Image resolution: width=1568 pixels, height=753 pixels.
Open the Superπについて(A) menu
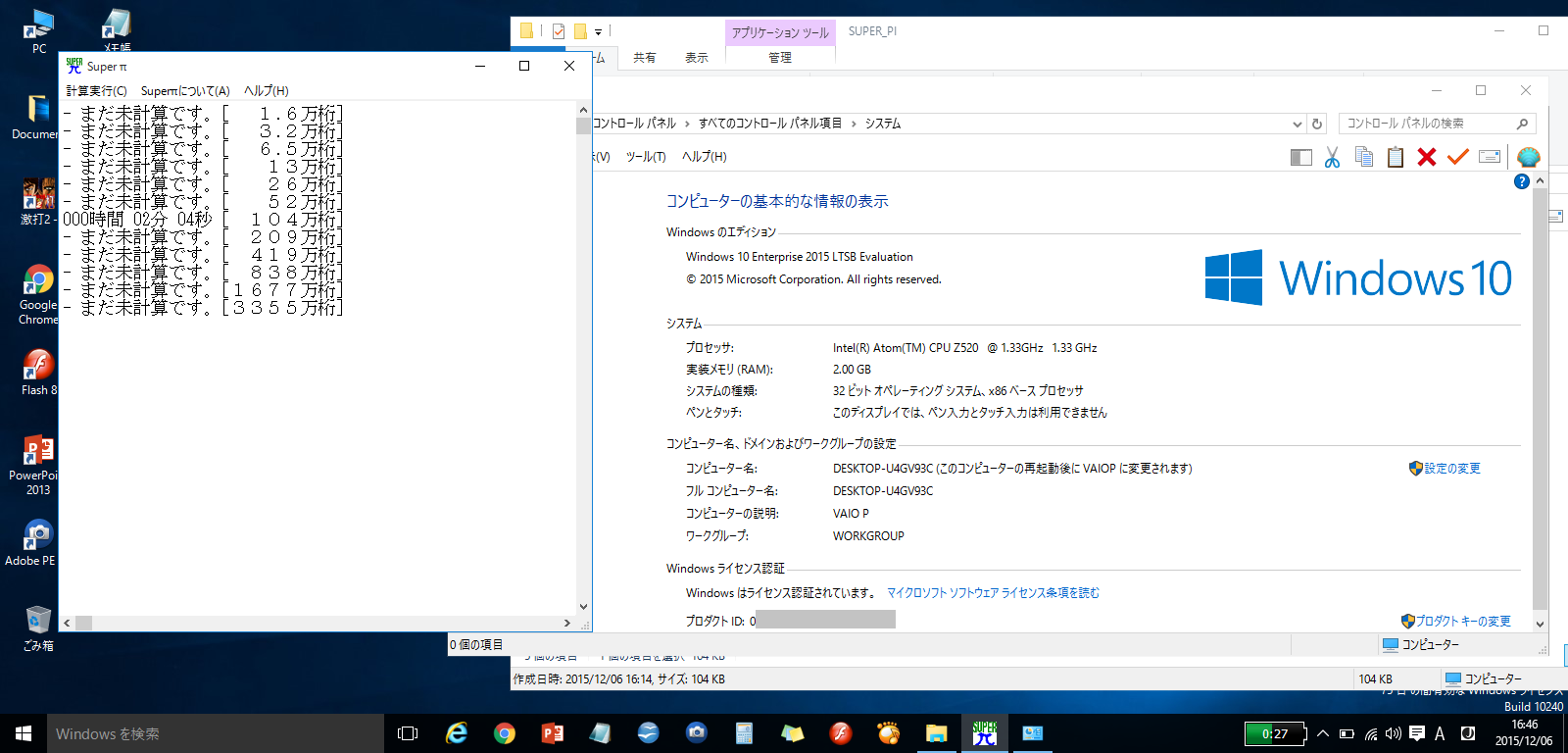tap(185, 91)
